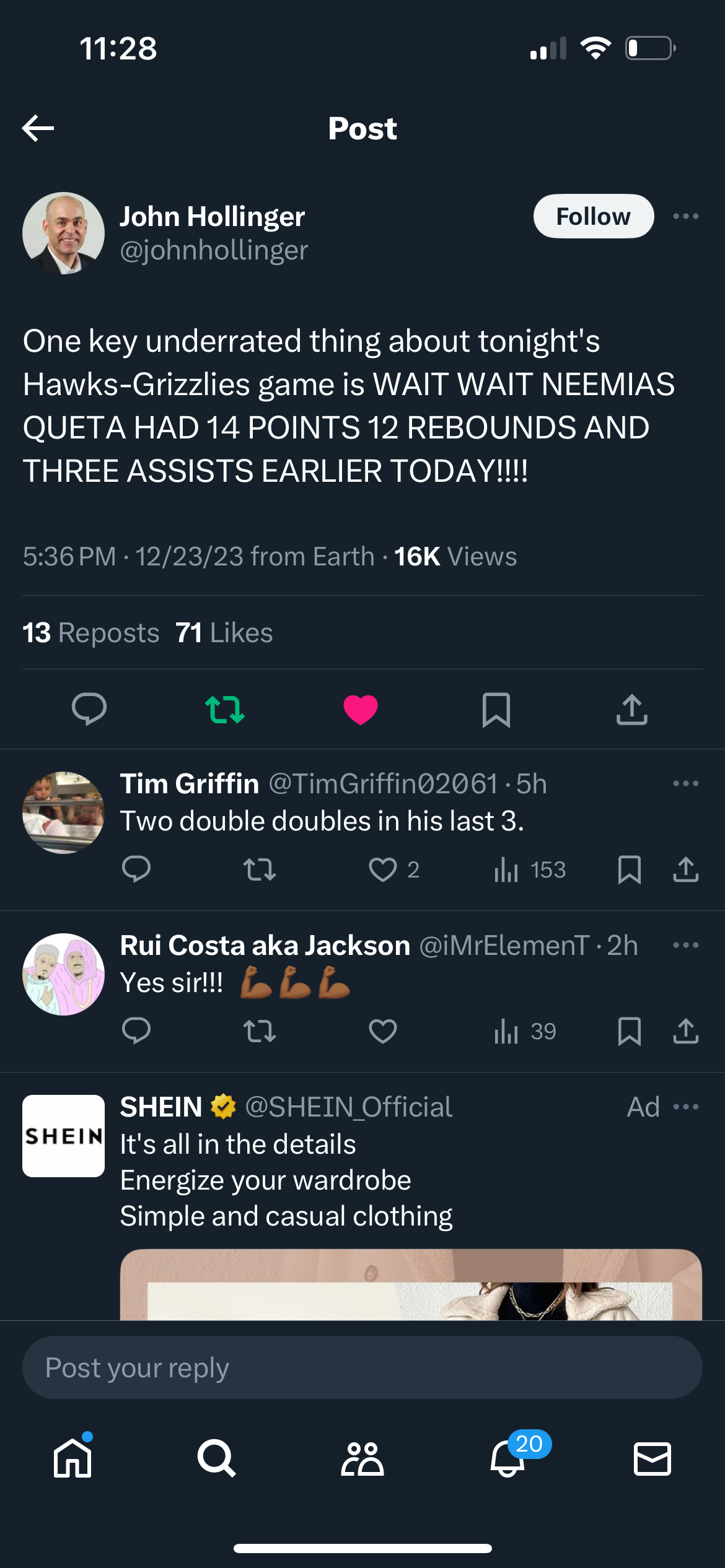Undo the green repost on main post

tap(225, 709)
